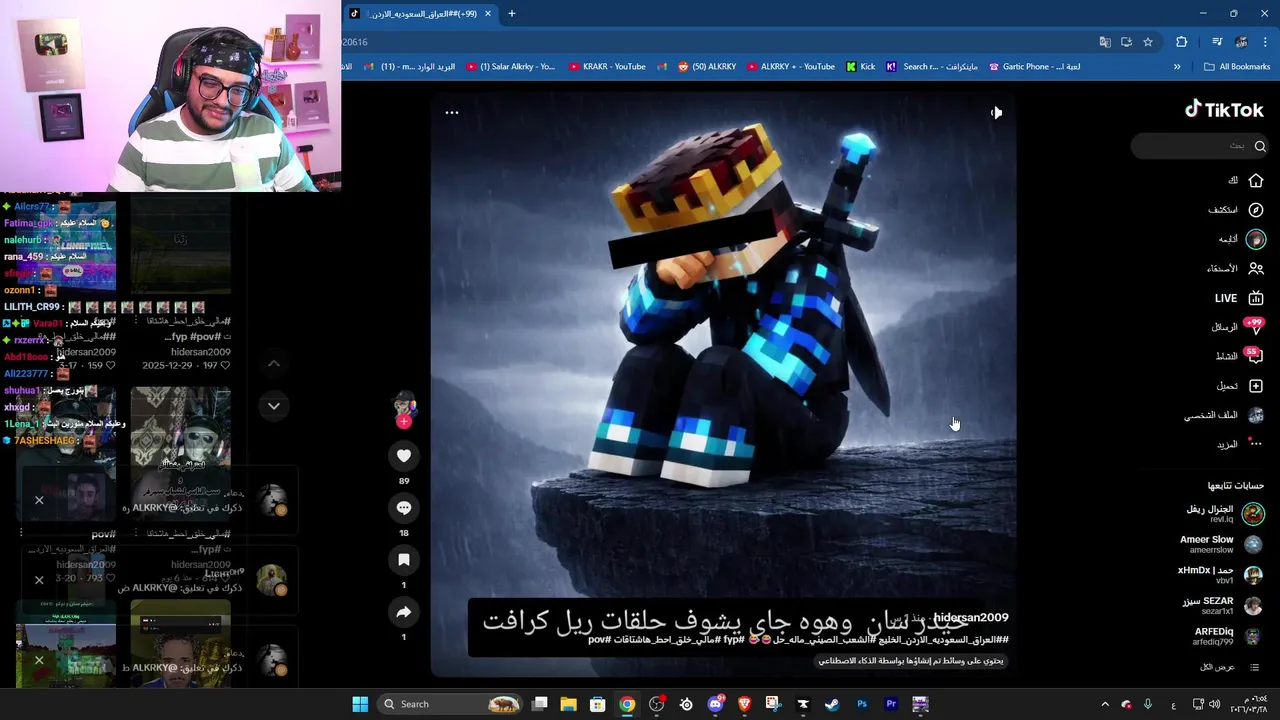Open followed account revl.iq
Screen dimensions: 1280x720
(1224, 514)
